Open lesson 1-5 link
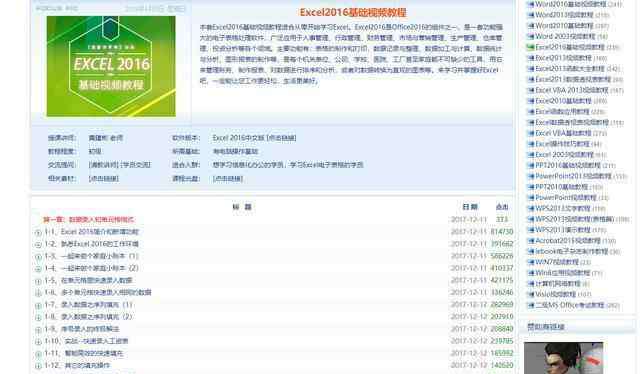This screenshot has height=374, width=640. (88, 280)
